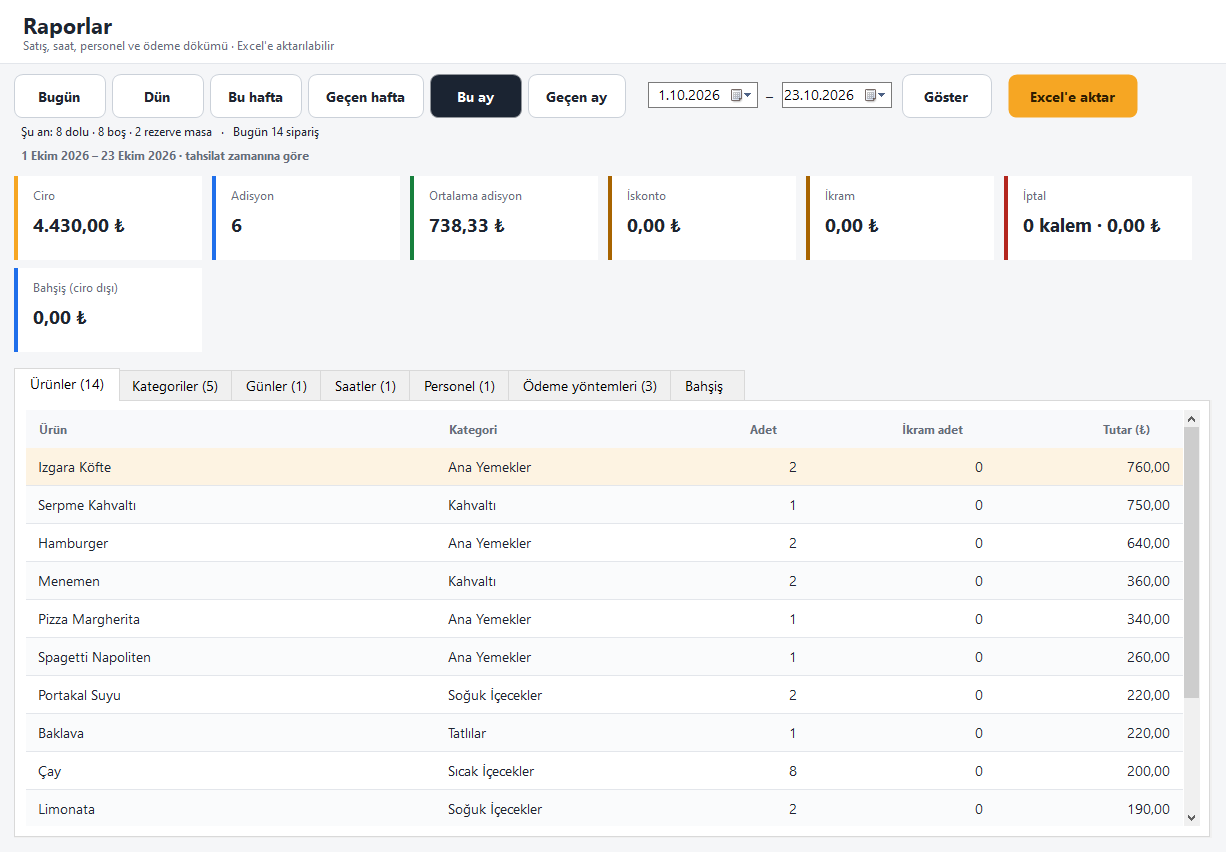1226x852 pixels.
Task: Click the Ciro card value 4.430,00 ₺
Action: pos(79,226)
